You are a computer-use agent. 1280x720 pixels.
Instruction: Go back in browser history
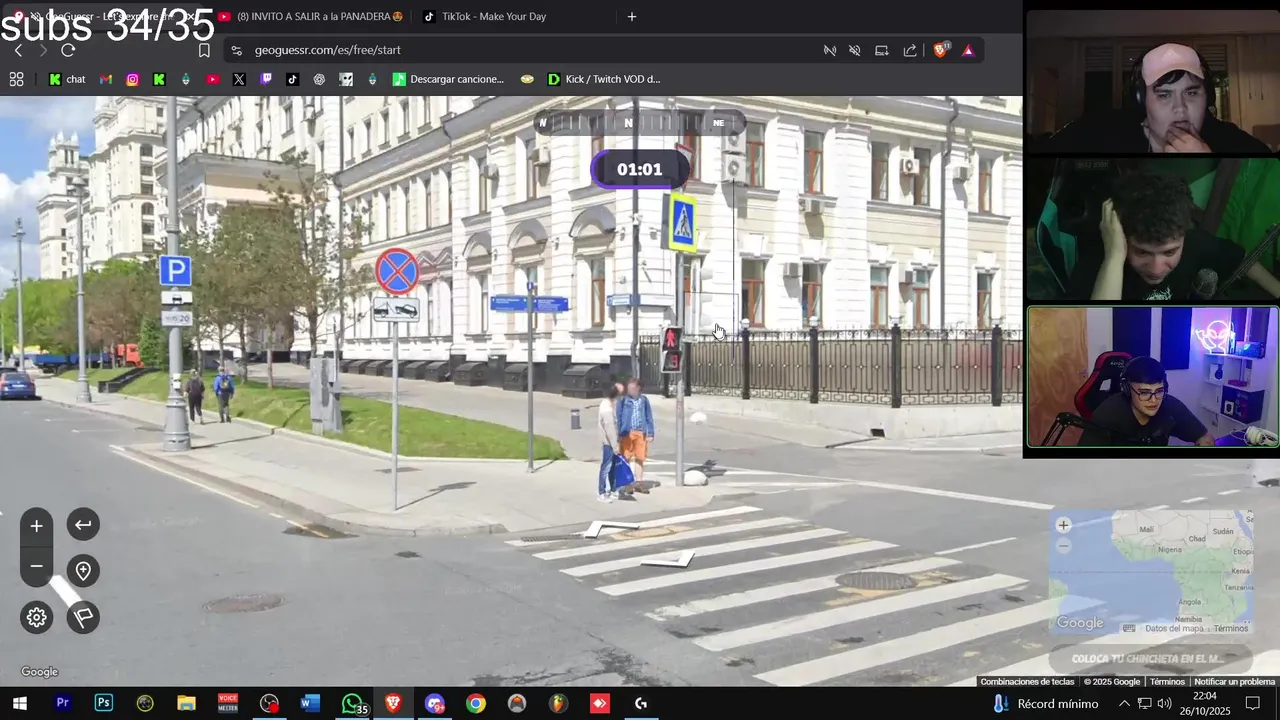click(18, 50)
